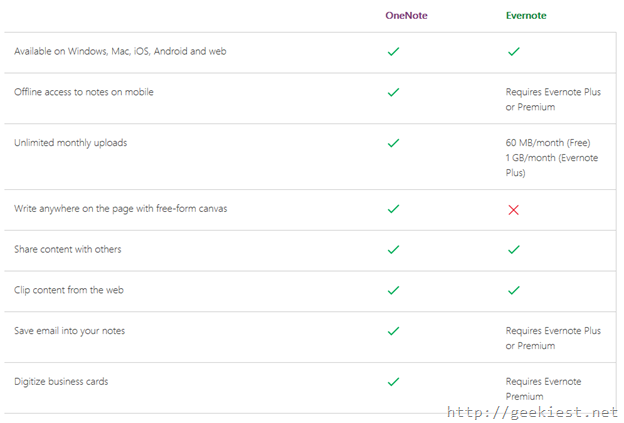Click OneNote checkmark for platform availability row

pos(393,51)
